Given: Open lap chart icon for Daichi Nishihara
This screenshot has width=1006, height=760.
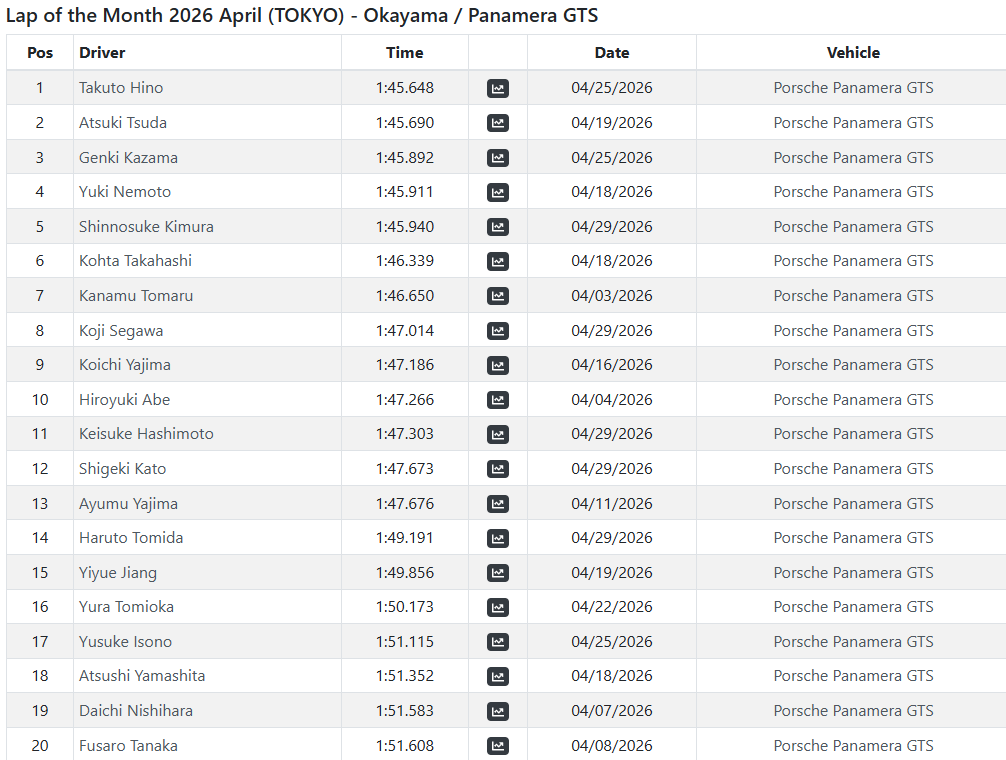Looking at the screenshot, I should click(x=498, y=712).
